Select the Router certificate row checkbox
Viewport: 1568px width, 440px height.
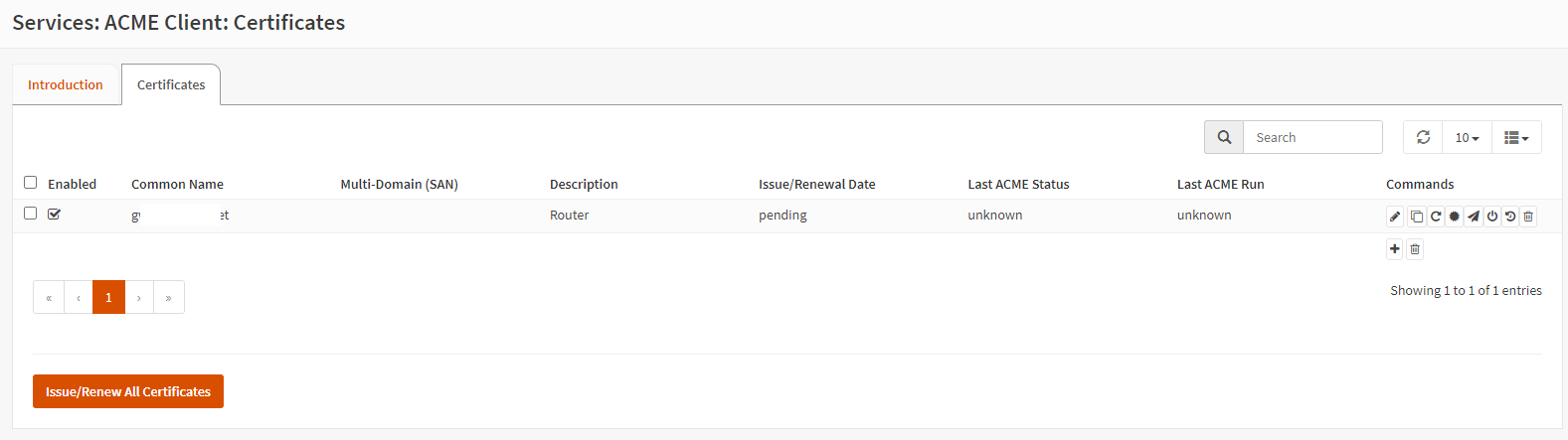(30, 214)
